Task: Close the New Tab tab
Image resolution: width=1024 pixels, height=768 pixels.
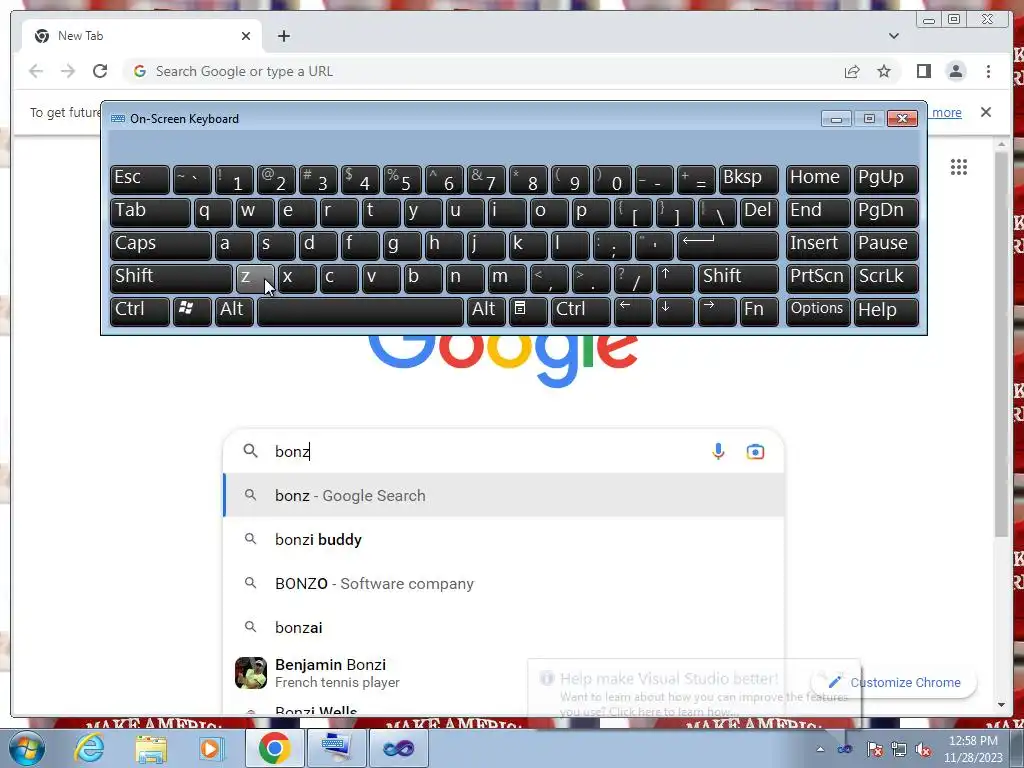Action: click(246, 36)
